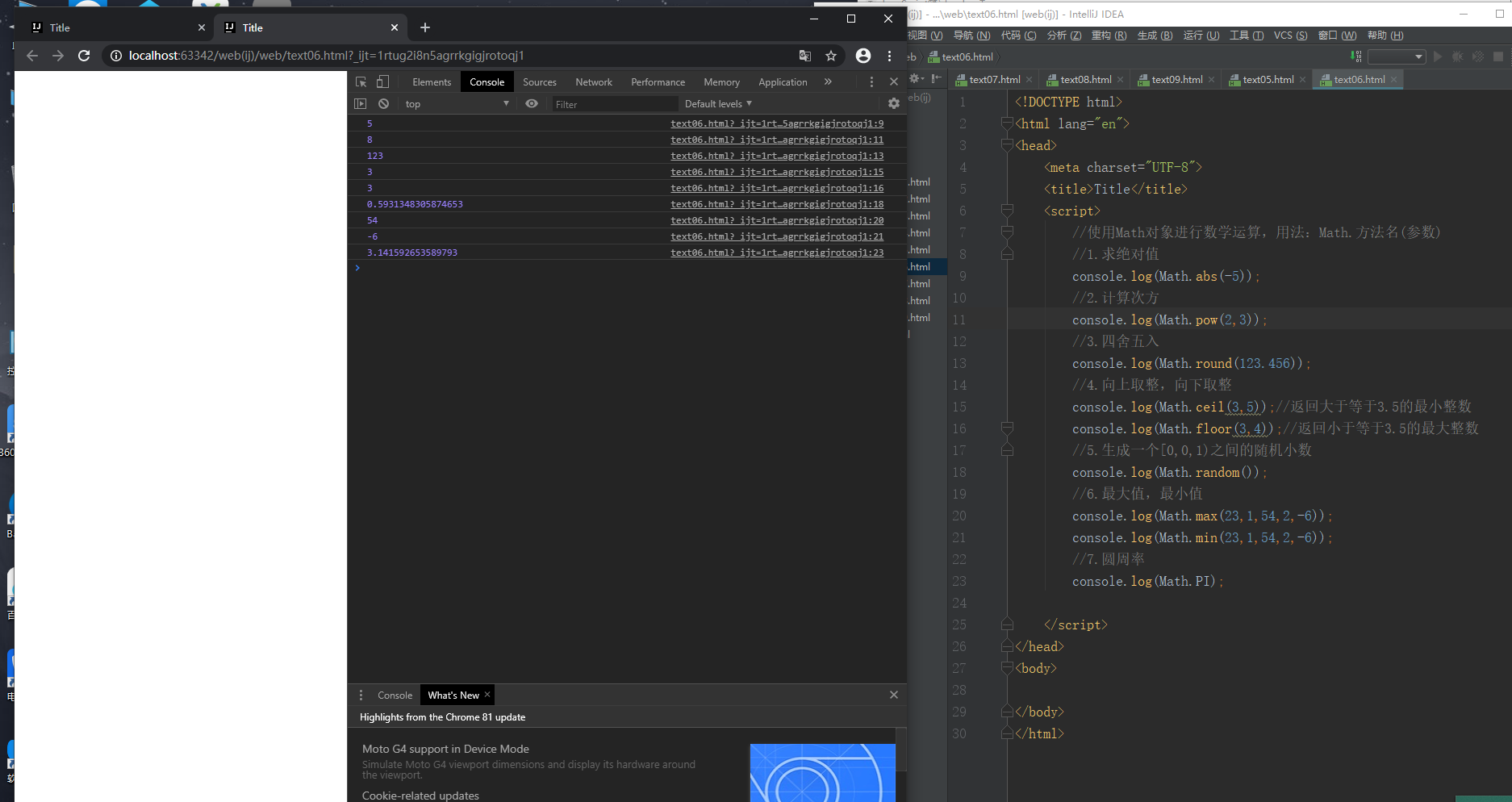The image size is (1512, 802).
Task: Go back in the Chrome browser
Action: (x=32, y=56)
